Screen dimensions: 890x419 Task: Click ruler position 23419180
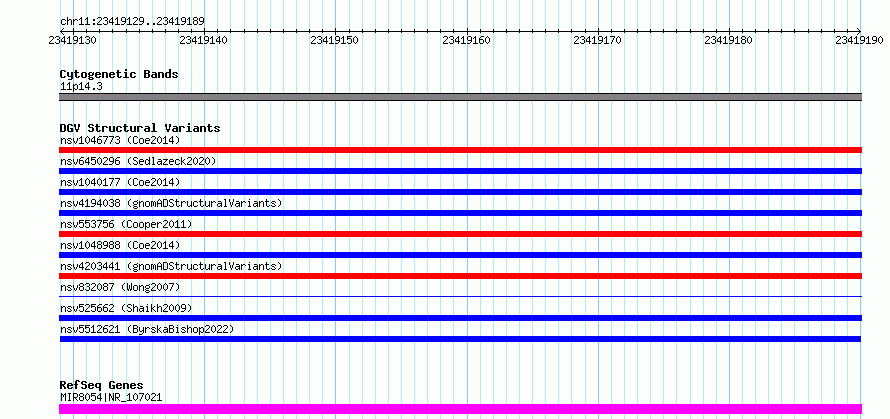tap(729, 40)
